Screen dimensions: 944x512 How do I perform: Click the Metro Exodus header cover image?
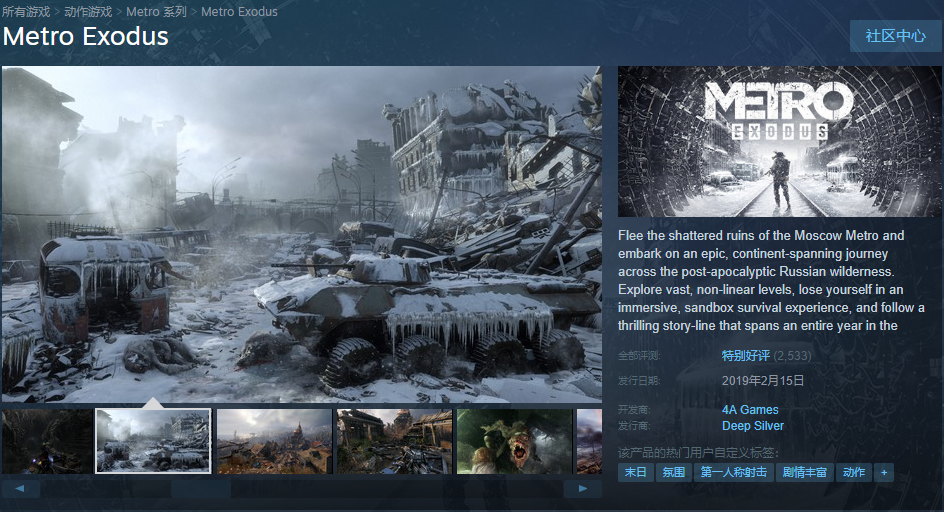[x=780, y=142]
